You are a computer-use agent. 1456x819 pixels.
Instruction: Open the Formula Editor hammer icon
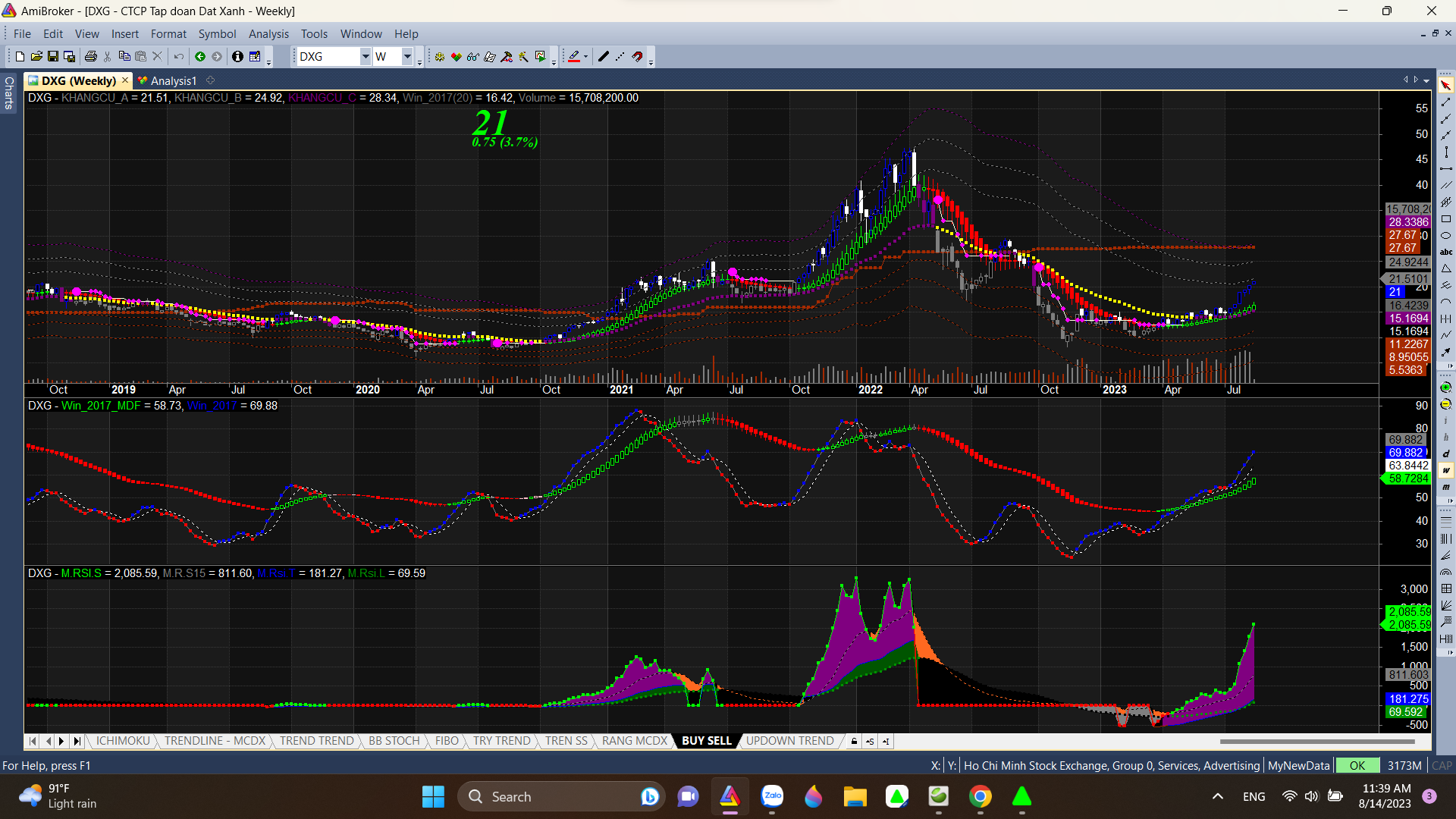(x=507, y=57)
